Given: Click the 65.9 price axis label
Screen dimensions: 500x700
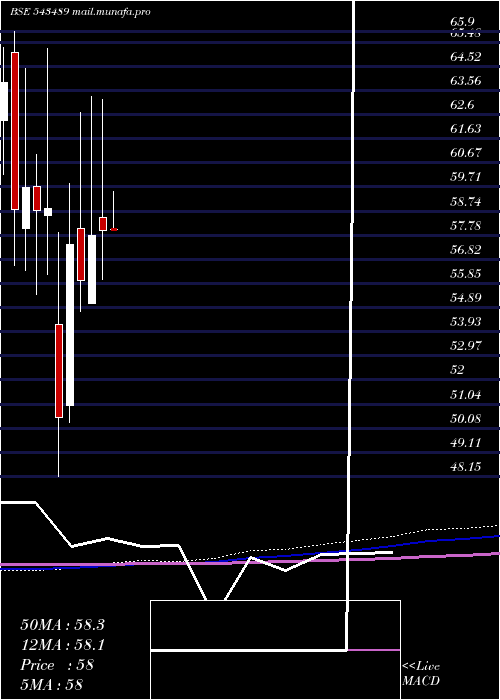Looking at the screenshot, I should click(x=463, y=22).
